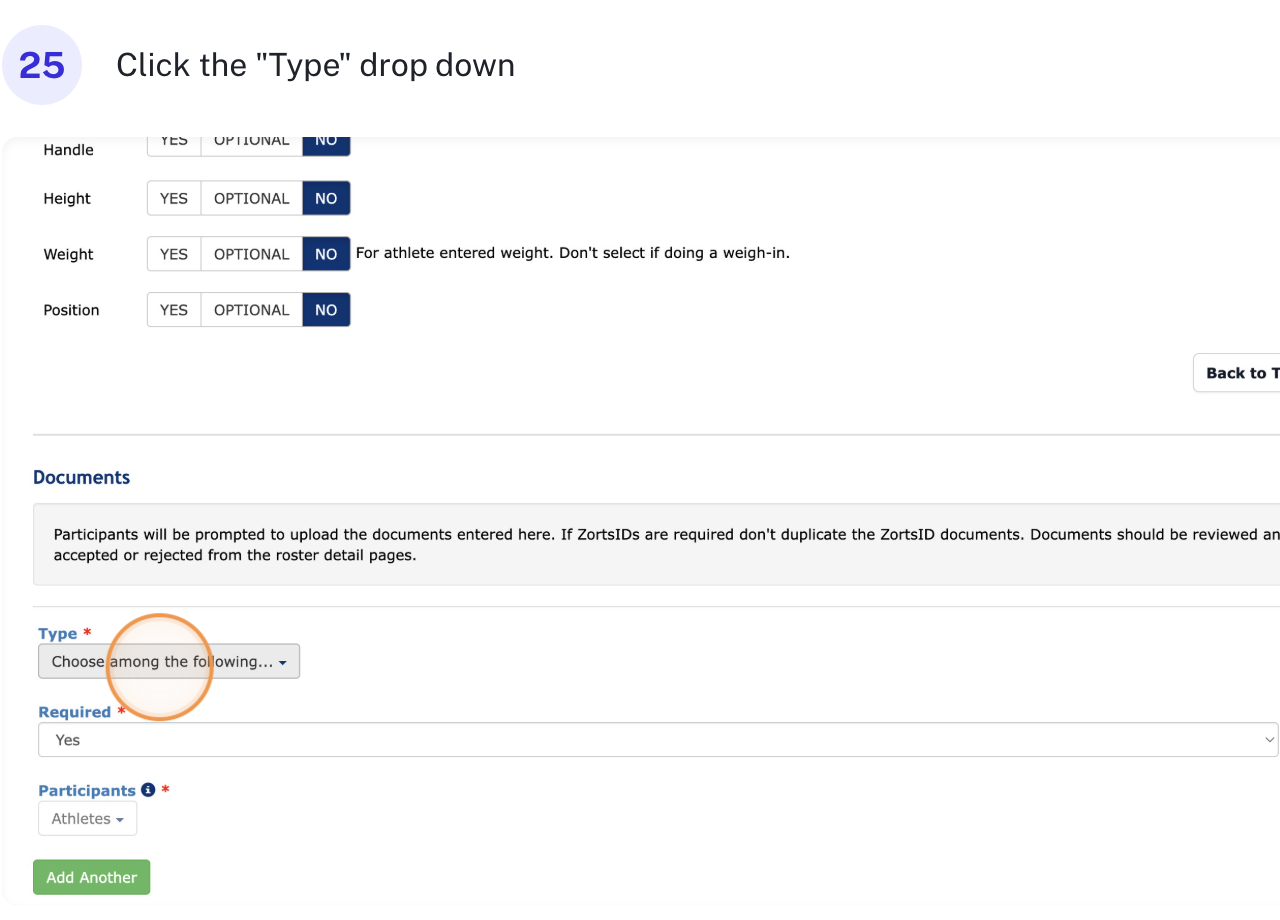Set Weight to OPTIONAL
Image resolution: width=1280 pixels, height=920 pixels.
[251, 254]
